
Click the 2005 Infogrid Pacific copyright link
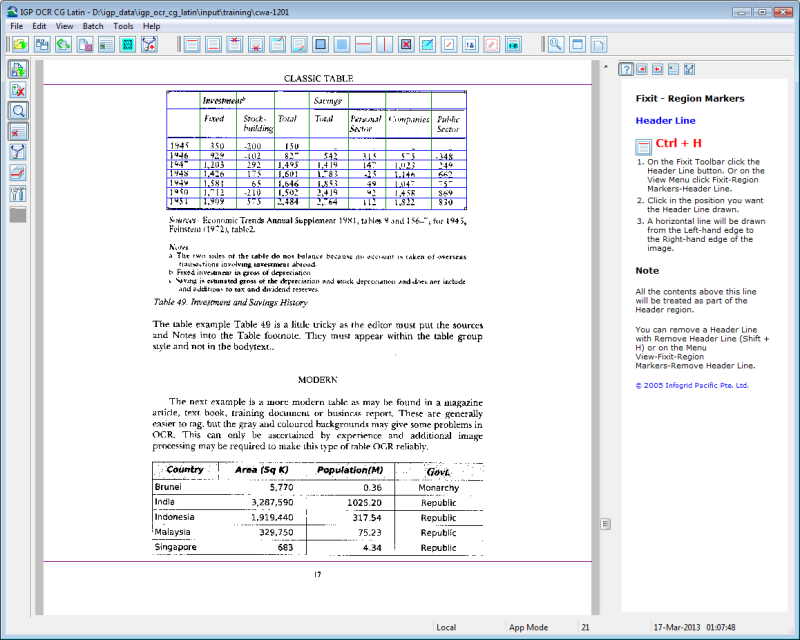[x=692, y=385]
